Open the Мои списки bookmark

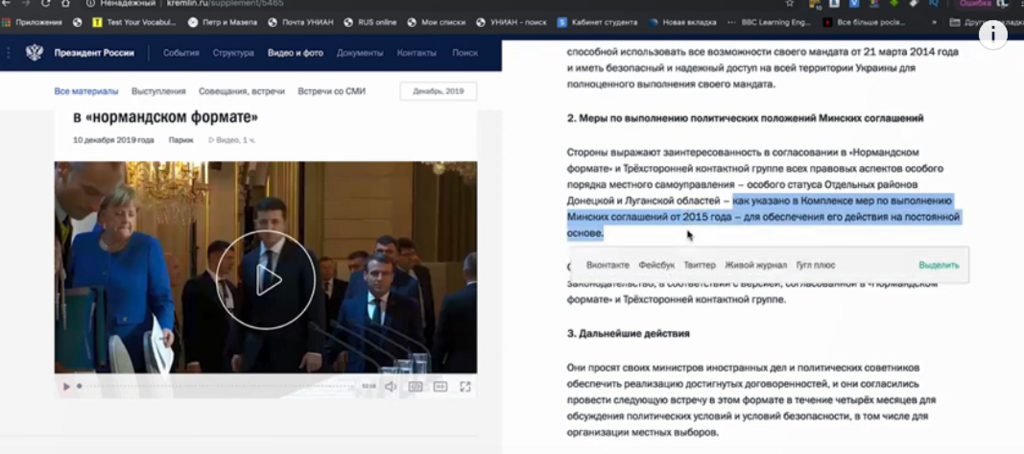click(436, 22)
